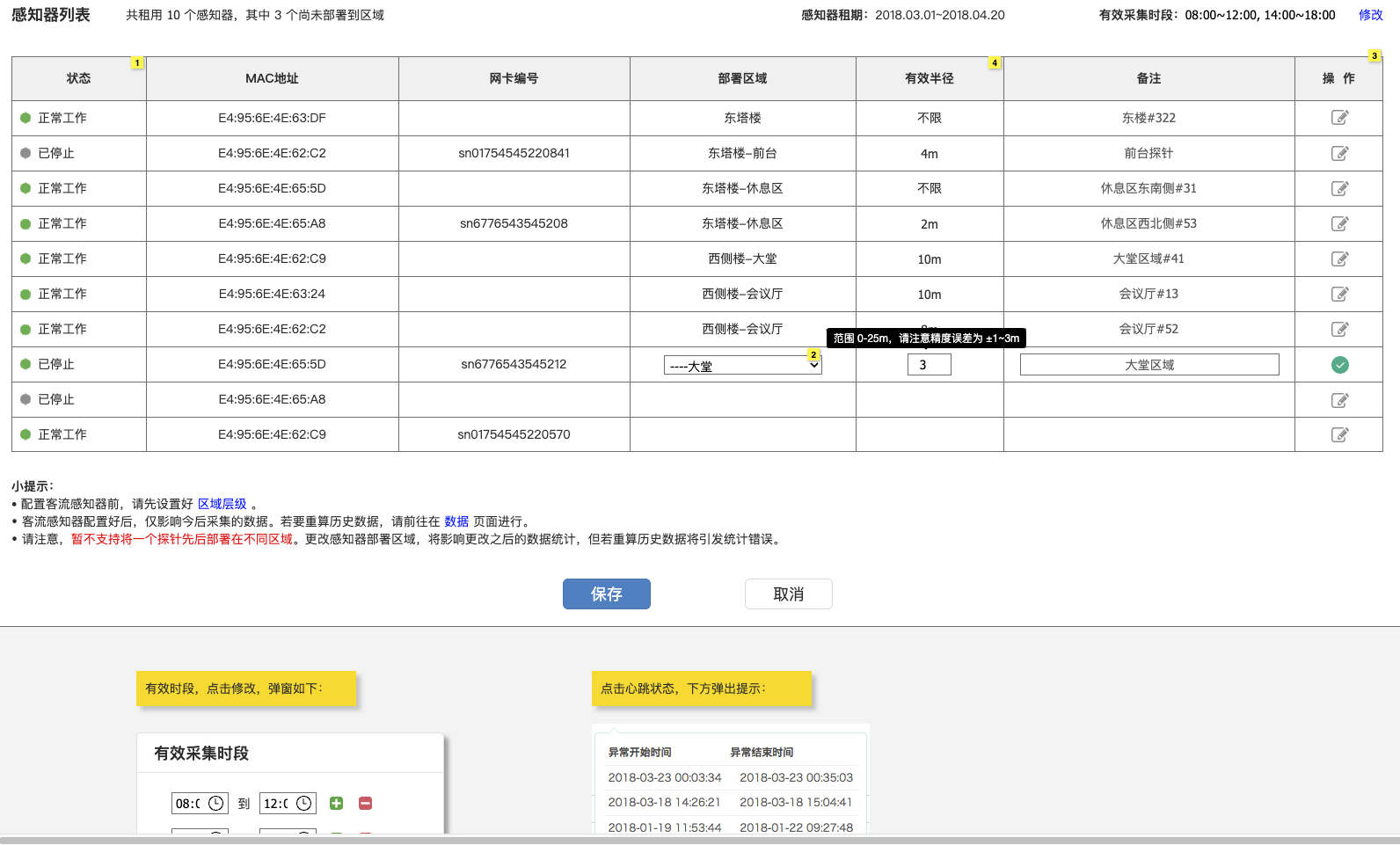Click the MAC cell E4:95:6E:4E:63:24

[x=273, y=294]
